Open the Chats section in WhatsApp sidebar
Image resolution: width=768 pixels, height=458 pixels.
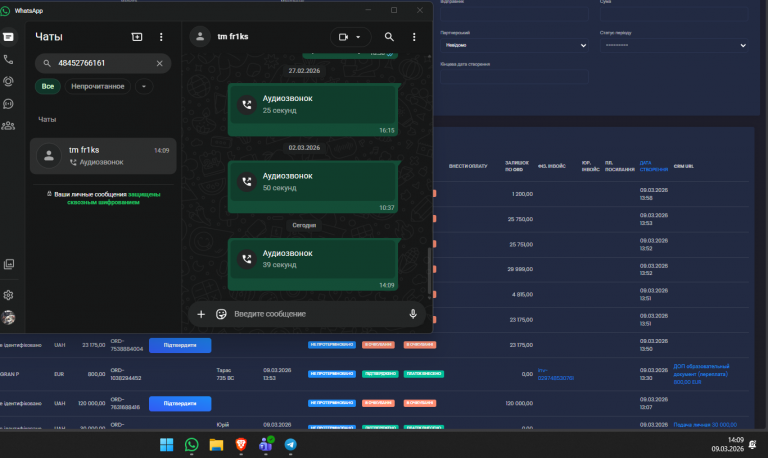point(8,37)
